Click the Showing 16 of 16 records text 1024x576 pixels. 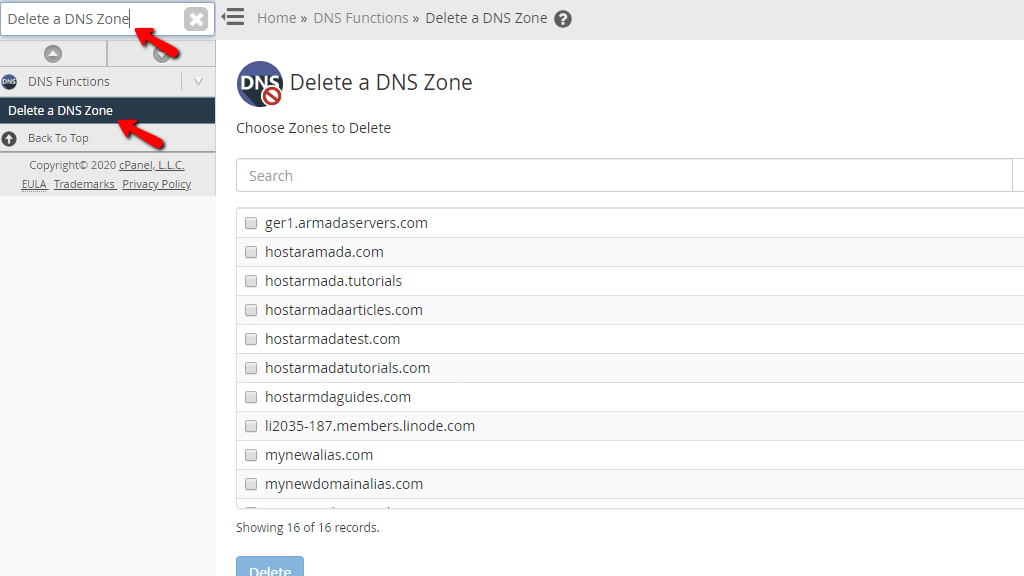[x=308, y=528]
